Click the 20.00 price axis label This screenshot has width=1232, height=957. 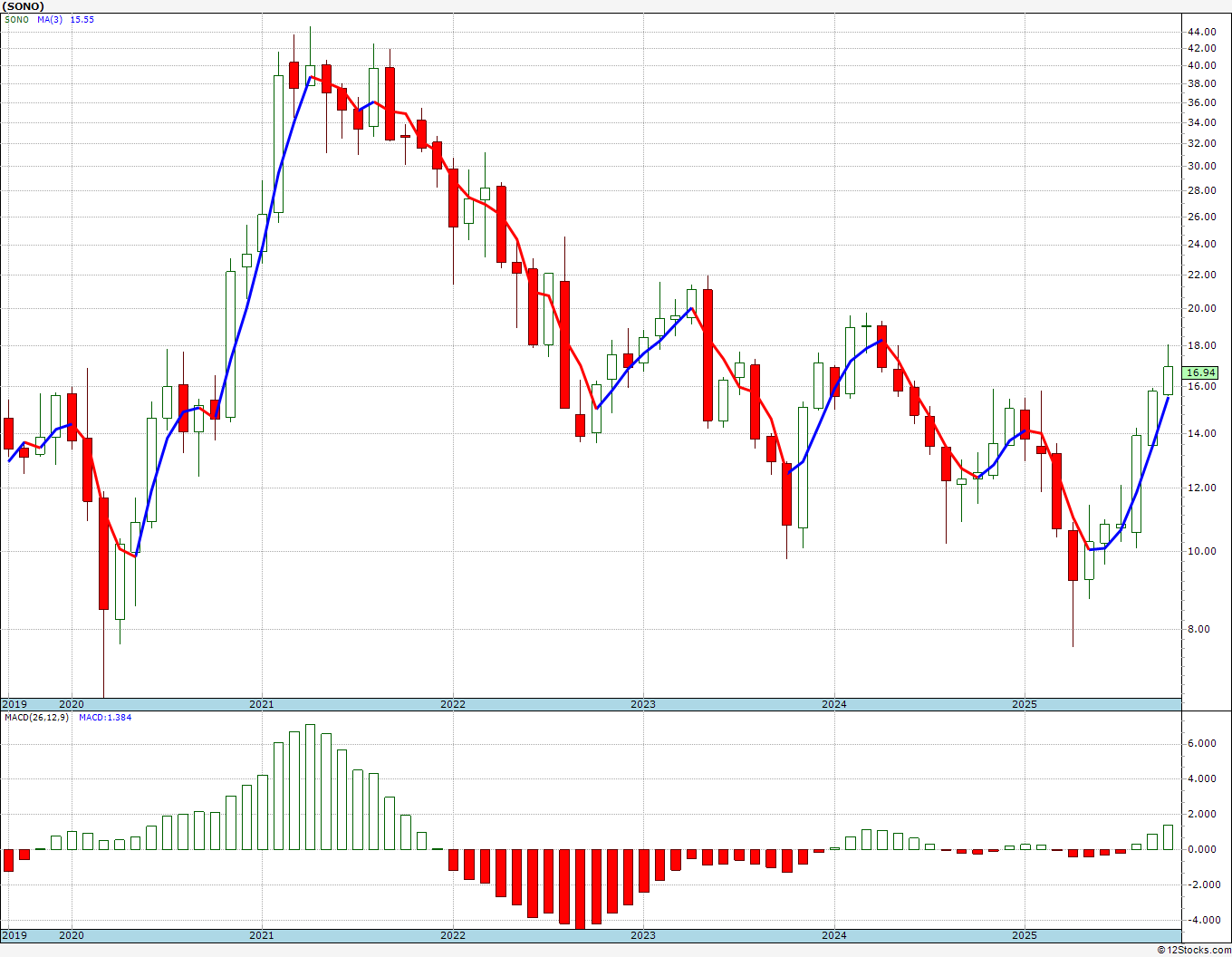pyautogui.click(x=1201, y=308)
